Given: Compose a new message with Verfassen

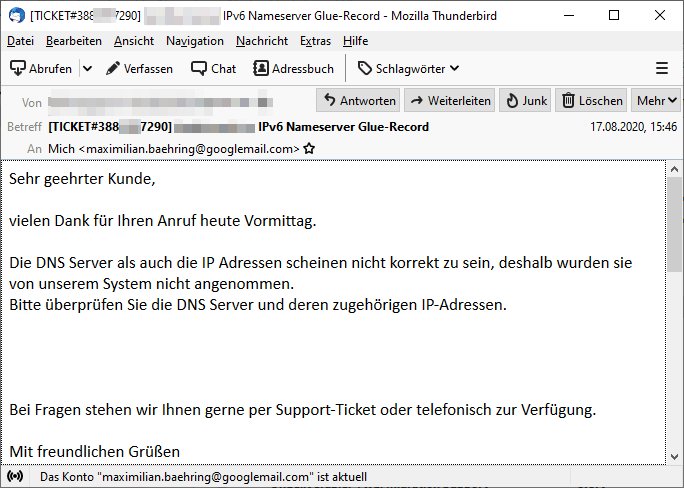Looking at the screenshot, I should (139, 68).
